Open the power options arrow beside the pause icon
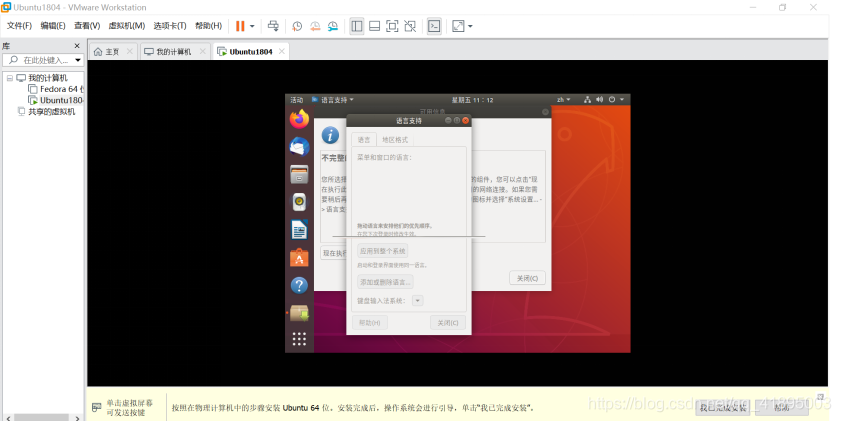841x422 pixels. 252,26
